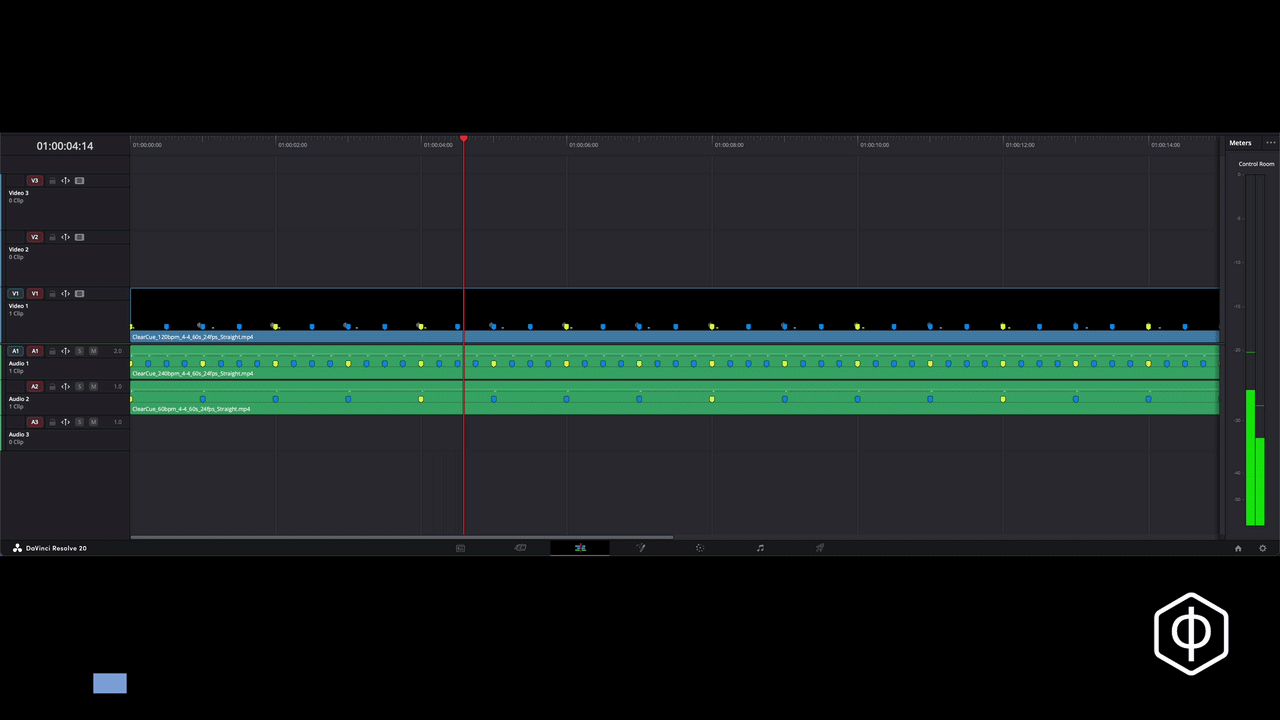Open the Meters panel options menu
This screenshot has height=720, width=1280.
(x=1270, y=143)
